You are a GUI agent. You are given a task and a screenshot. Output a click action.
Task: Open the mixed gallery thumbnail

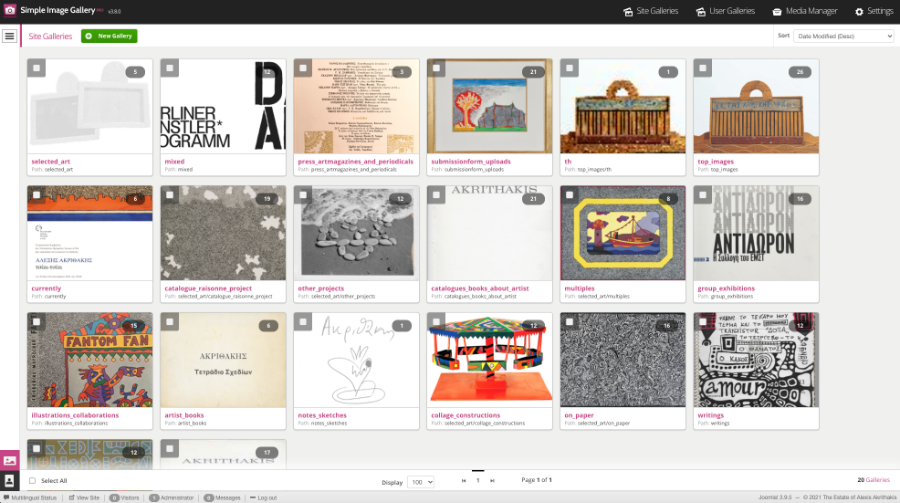223,106
